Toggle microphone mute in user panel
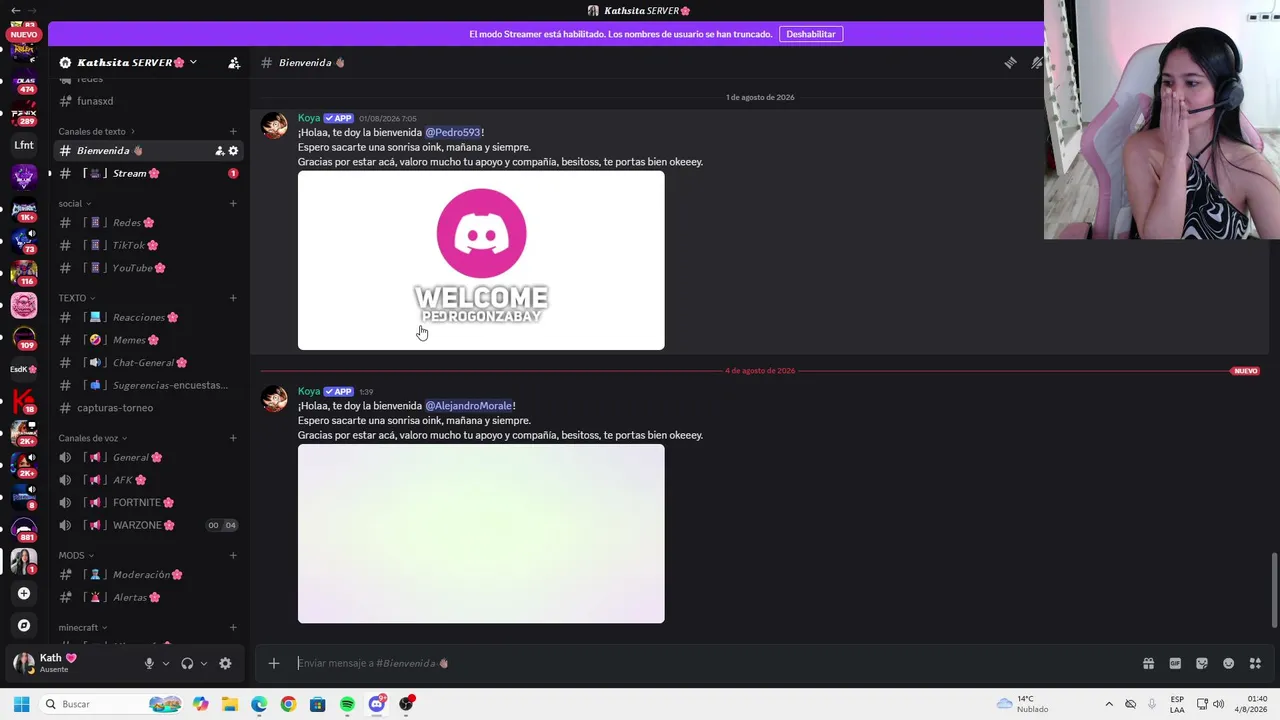This screenshot has height=720, width=1280. pyautogui.click(x=149, y=663)
